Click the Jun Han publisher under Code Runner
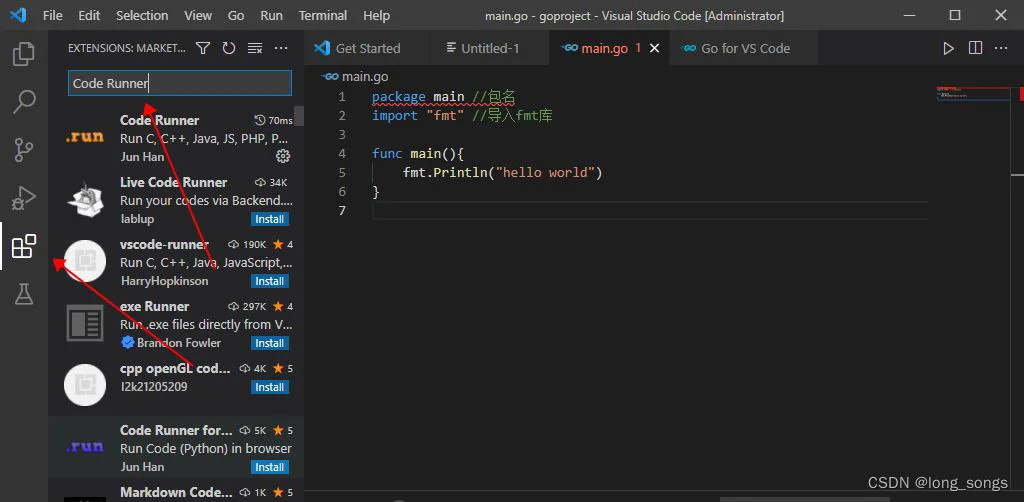The width and height of the screenshot is (1024, 502). click(142, 157)
